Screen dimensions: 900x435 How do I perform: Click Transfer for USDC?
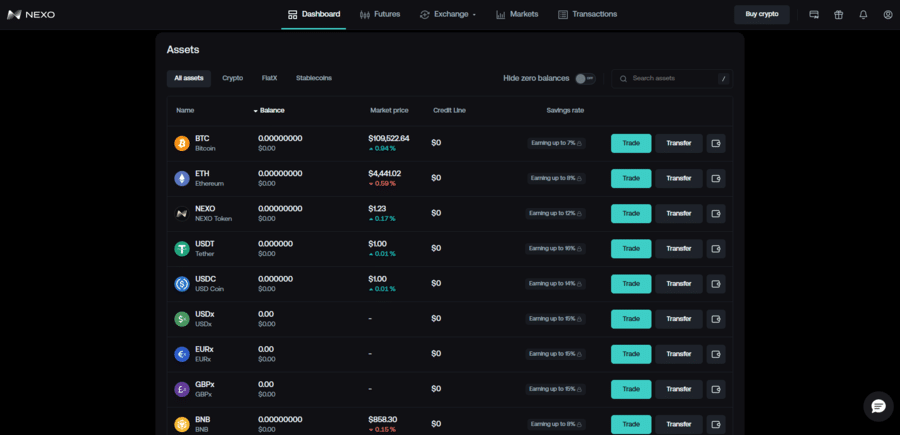click(679, 283)
